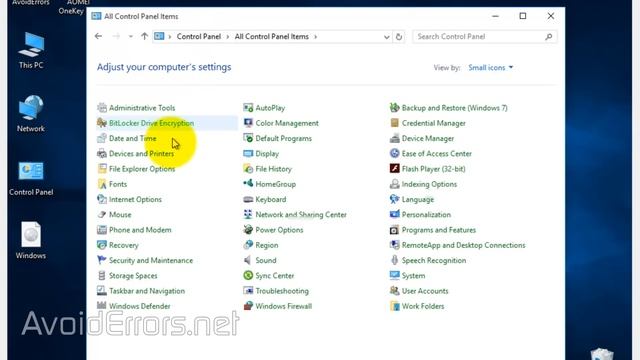The width and height of the screenshot is (640, 360).
Task: Open Backup and Restore (Windows 7) icon
Action: pyautogui.click(x=394, y=108)
